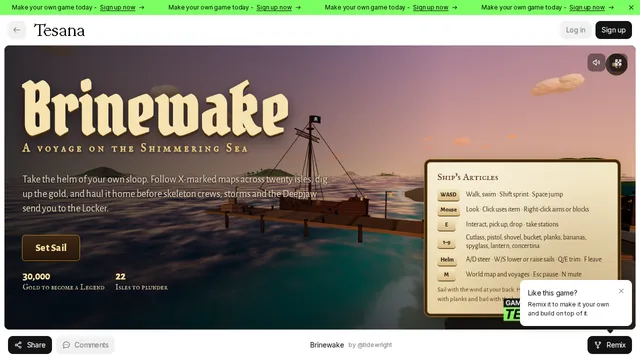Screen dimensions: 640x360
Task: Close the 'Like this game?' tooltip
Action: 621,291
